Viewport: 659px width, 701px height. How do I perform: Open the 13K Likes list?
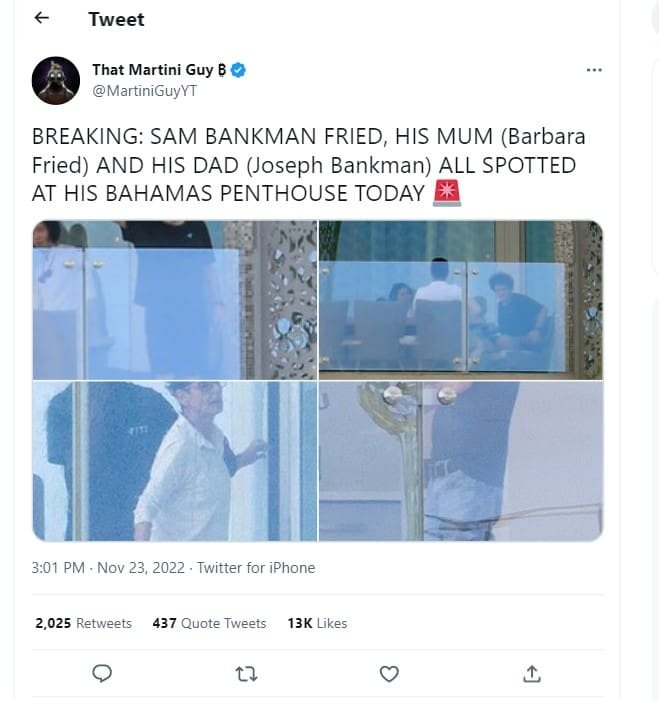317,623
